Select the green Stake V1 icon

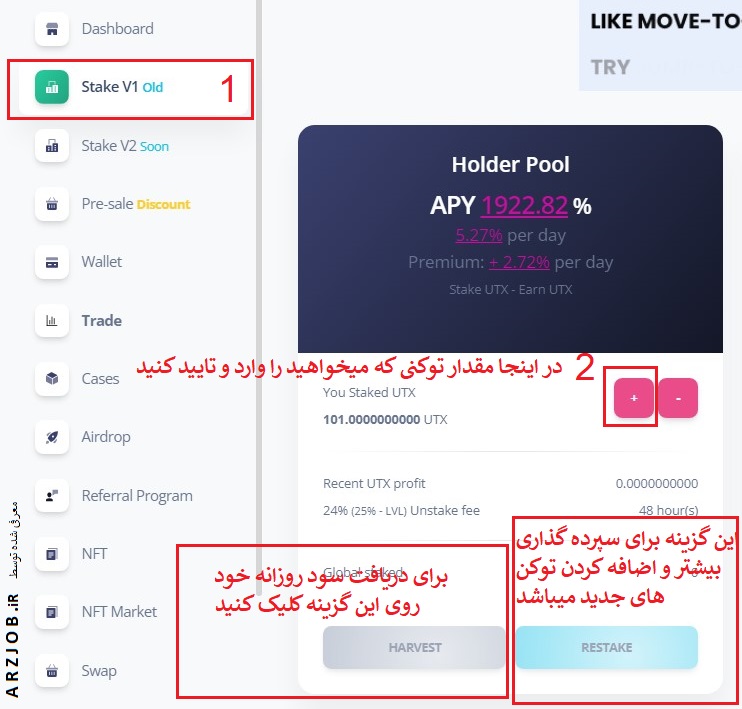click(52, 87)
